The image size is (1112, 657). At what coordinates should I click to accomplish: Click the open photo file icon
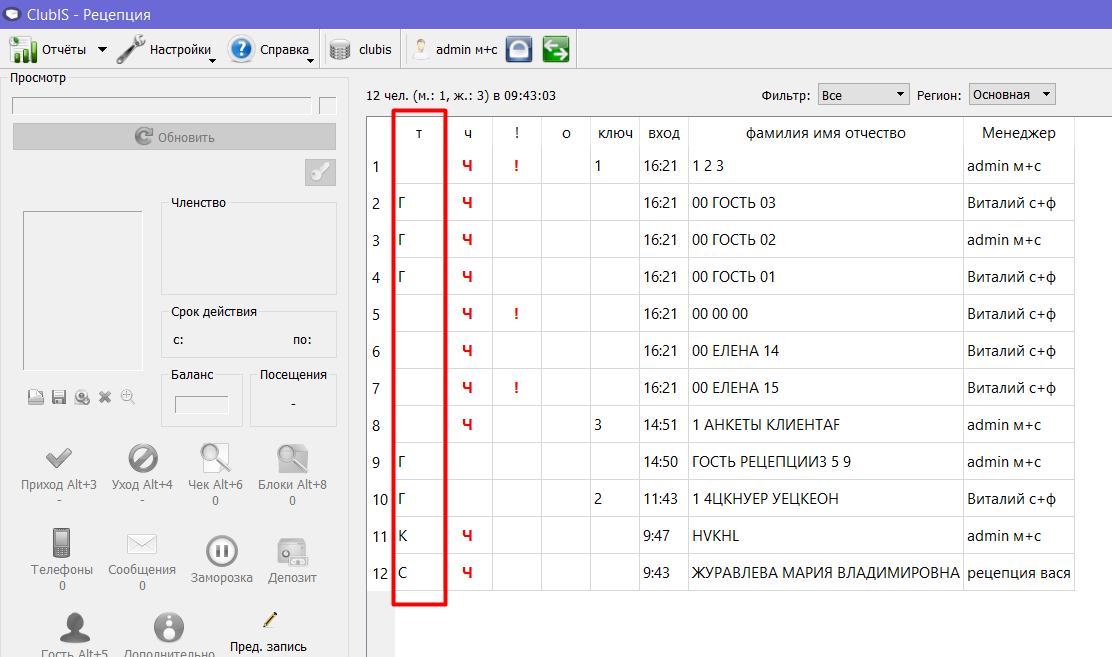point(35,397)
